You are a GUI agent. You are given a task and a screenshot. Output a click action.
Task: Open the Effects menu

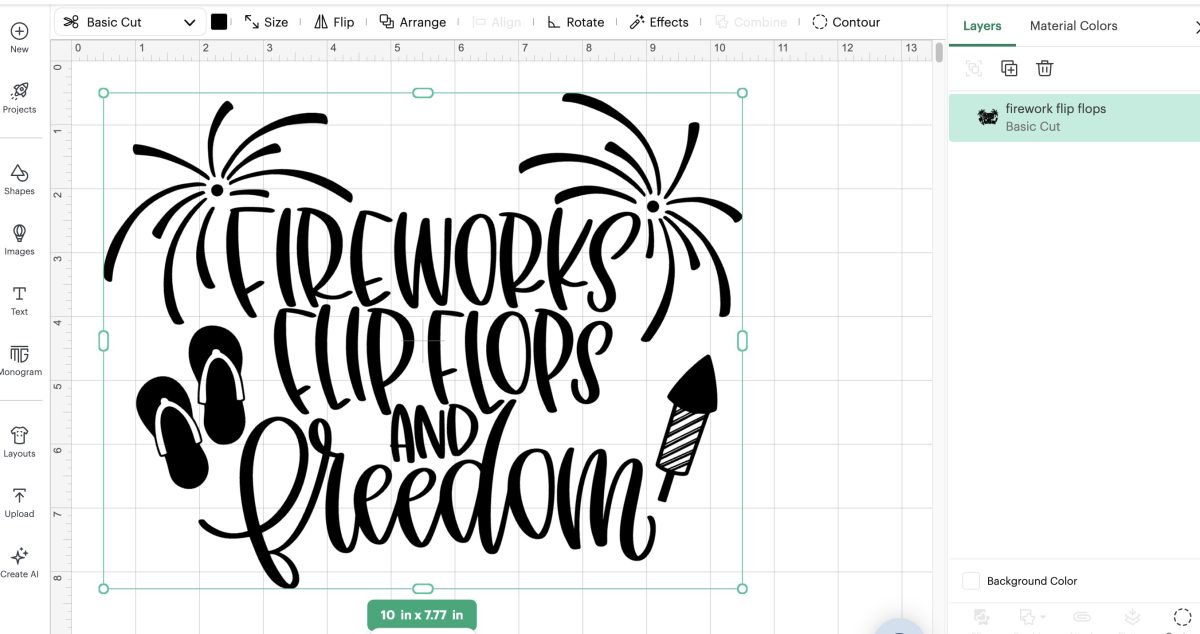pyautogui.click(x=659, y=22)
